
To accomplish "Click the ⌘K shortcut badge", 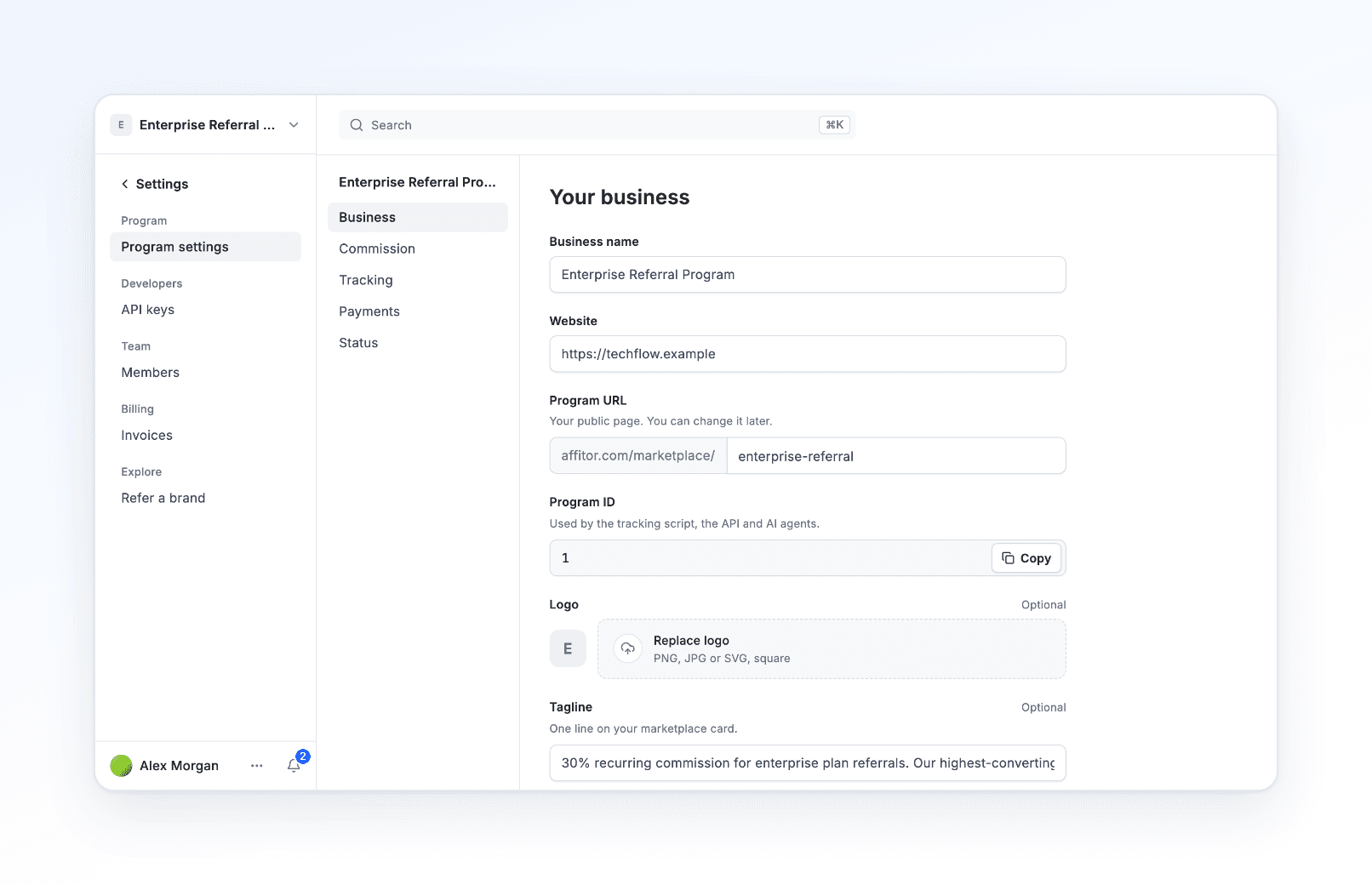I will tap(834, 125).
